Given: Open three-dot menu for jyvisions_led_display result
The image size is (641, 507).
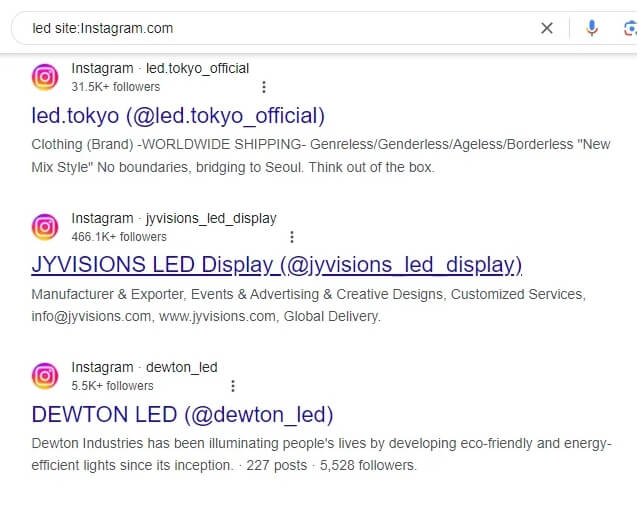Looking at the screenshot, I should click(292, 237).
